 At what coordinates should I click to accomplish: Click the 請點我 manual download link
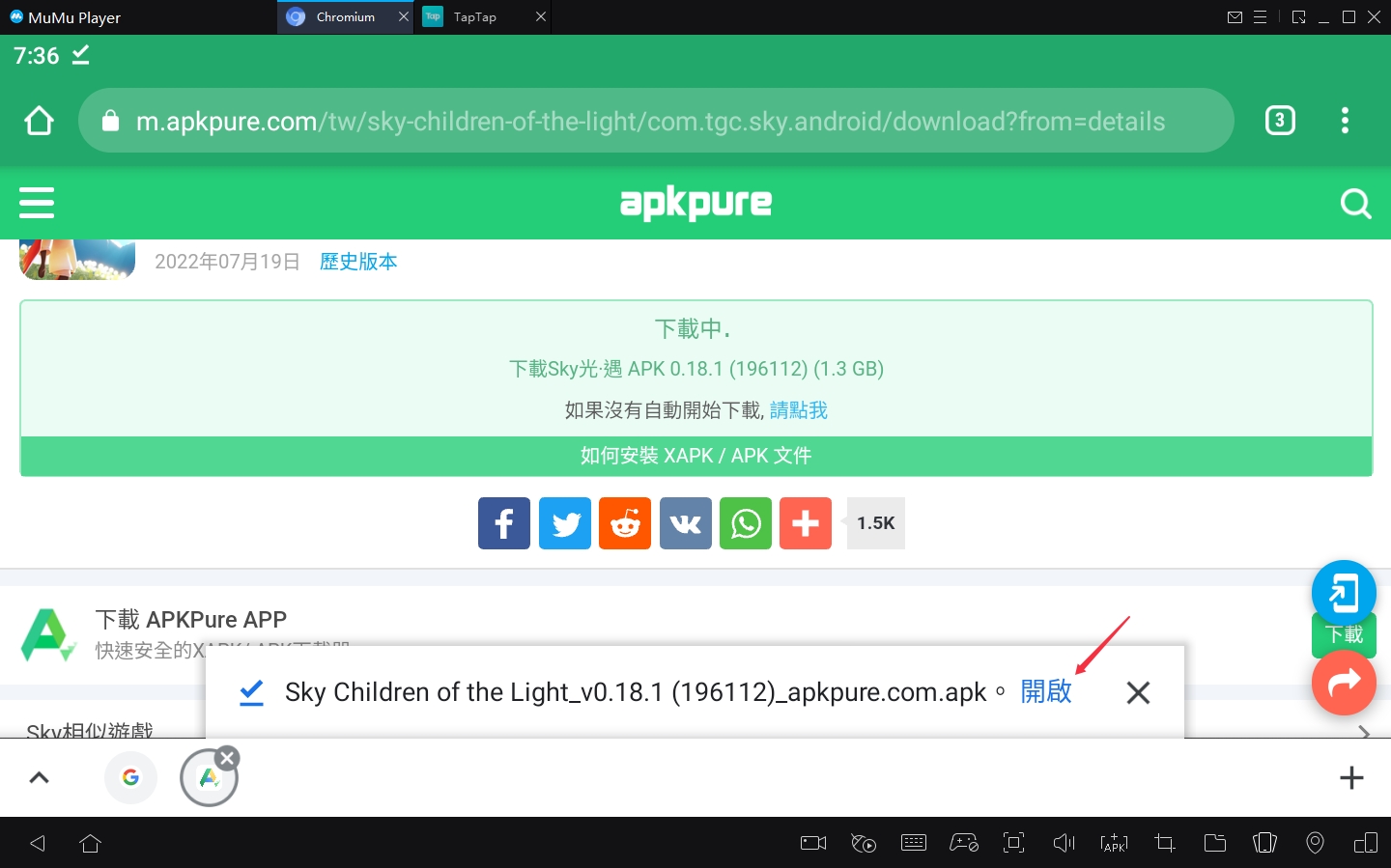(799, 410)
